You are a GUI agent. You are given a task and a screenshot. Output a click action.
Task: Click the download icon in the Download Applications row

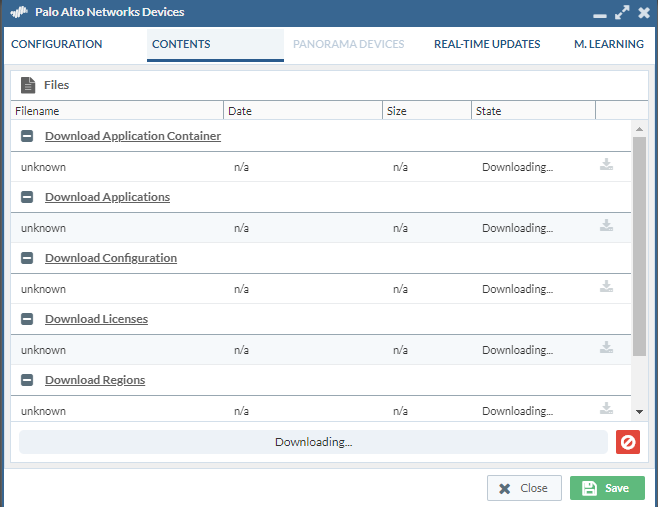[x=606, y=226]
